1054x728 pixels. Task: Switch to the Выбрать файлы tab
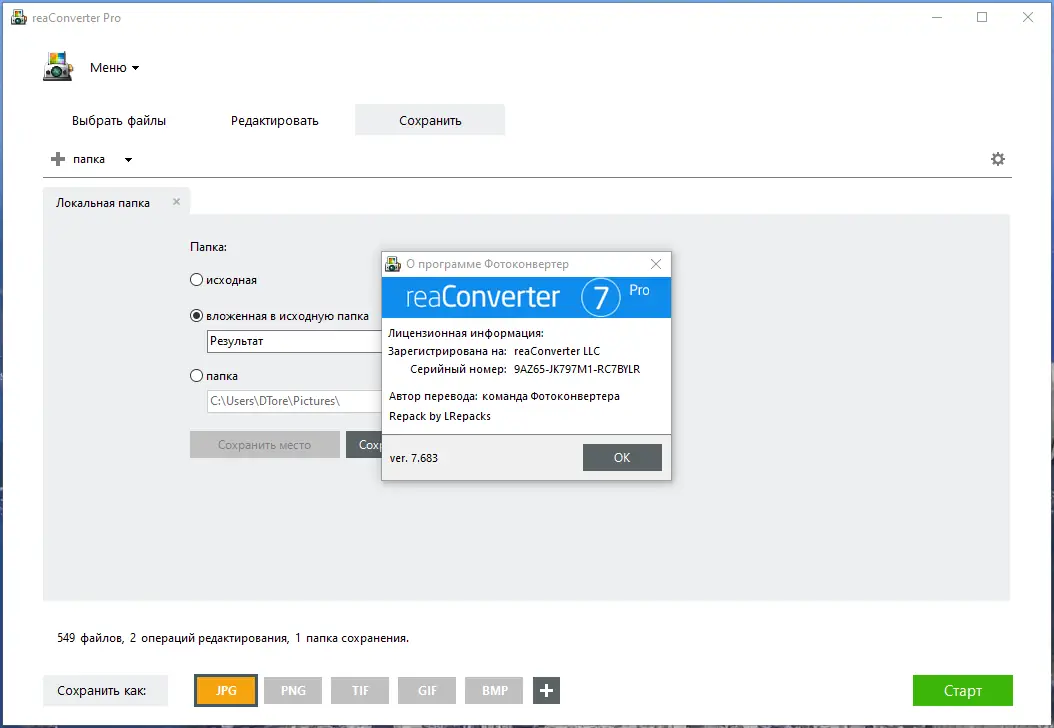(x=118, y=119)
